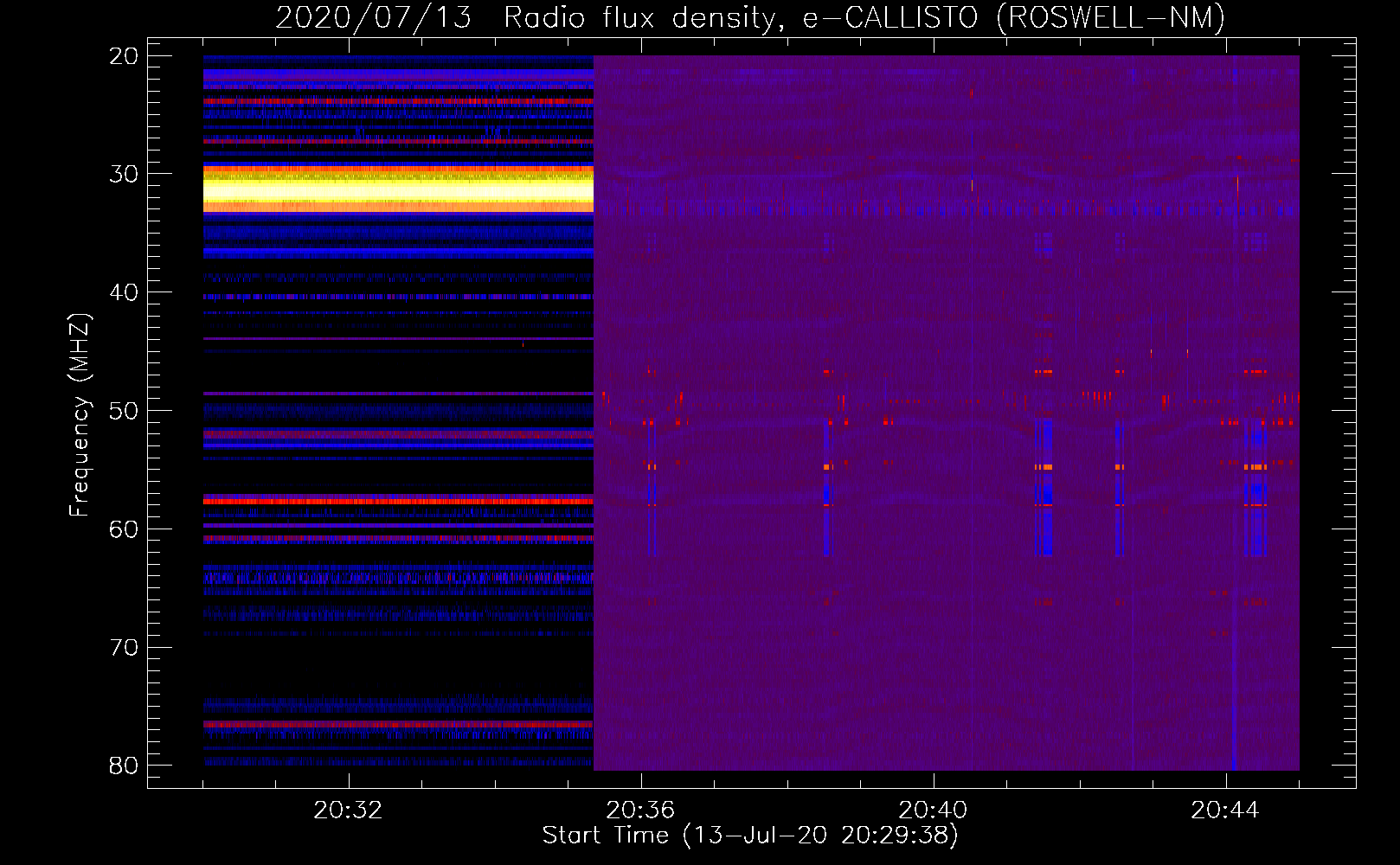Click the time tick label '20:32'

[348, 811]
